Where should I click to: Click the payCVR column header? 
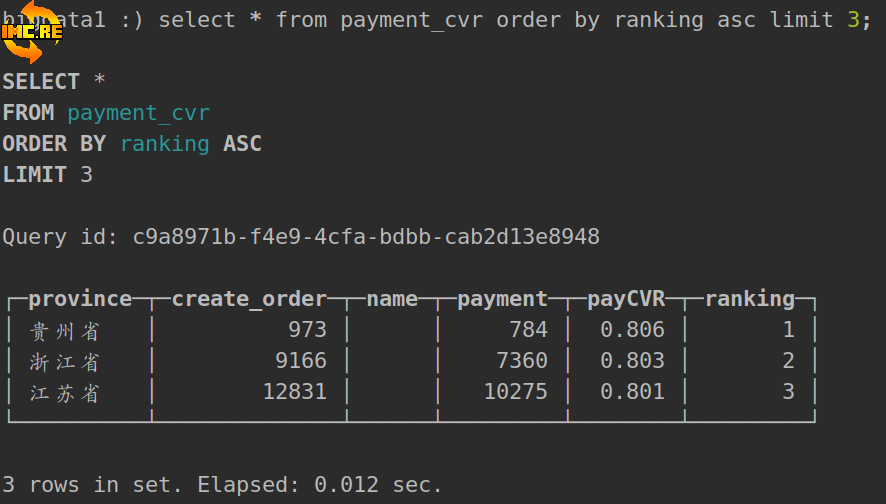tap(626, 299)
